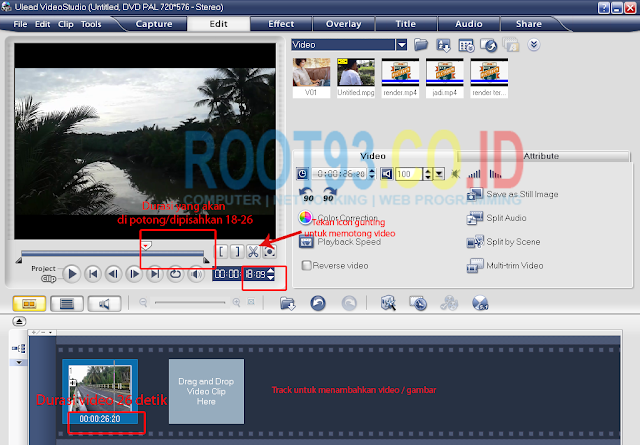This screenshot has width=640, height=445.
Task: Click the clip volume speaker icon
Action: tap(387, 174)
